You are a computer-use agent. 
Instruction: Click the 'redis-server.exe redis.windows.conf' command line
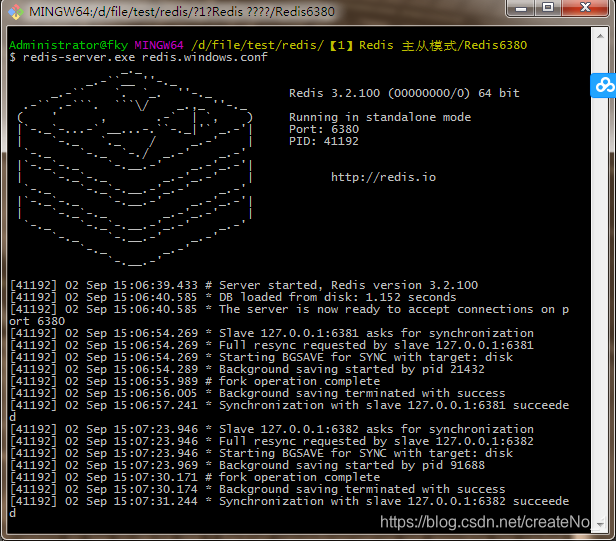coord(145,57)
